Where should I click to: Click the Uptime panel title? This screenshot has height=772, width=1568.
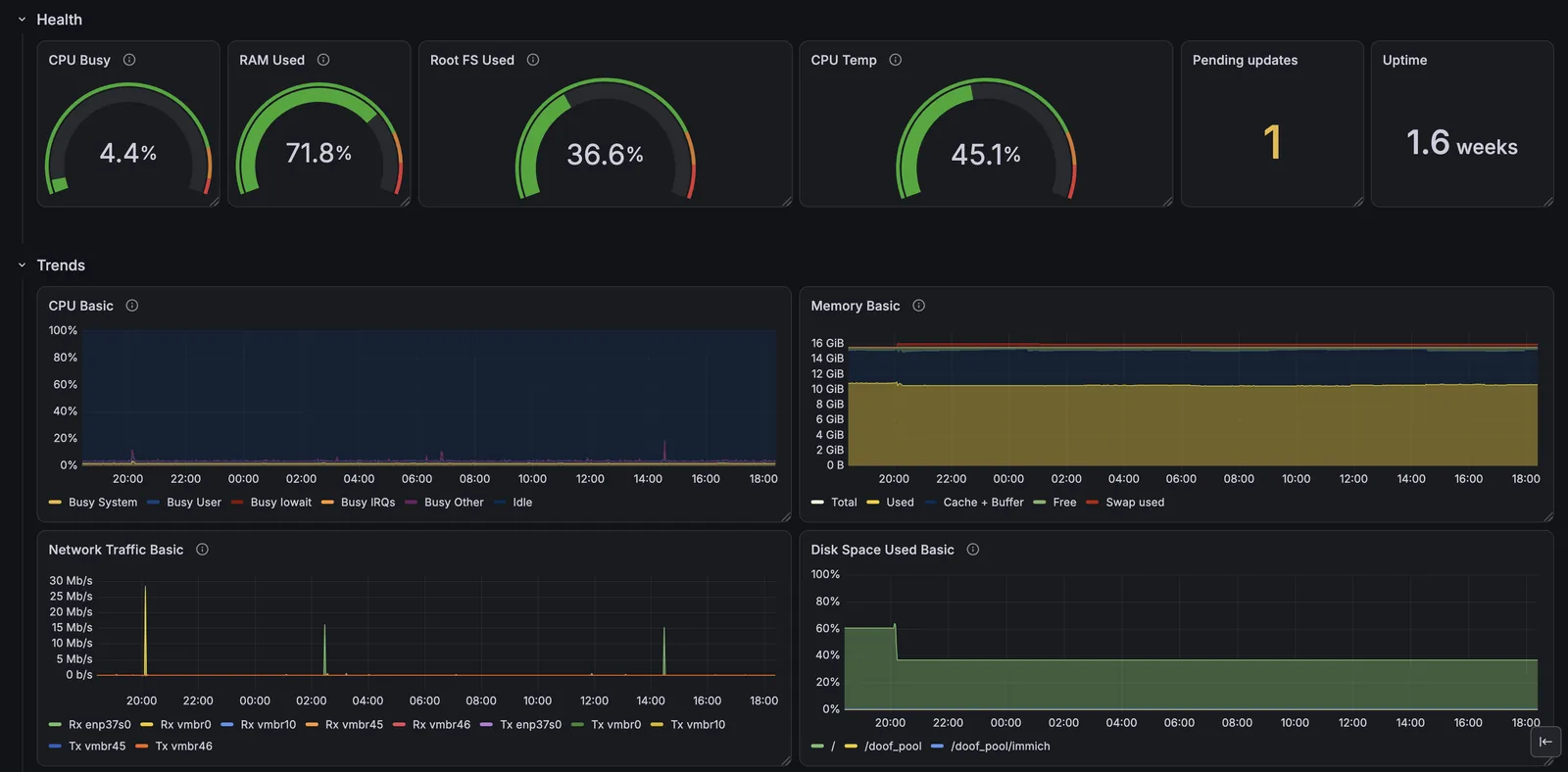(1404, 60)
